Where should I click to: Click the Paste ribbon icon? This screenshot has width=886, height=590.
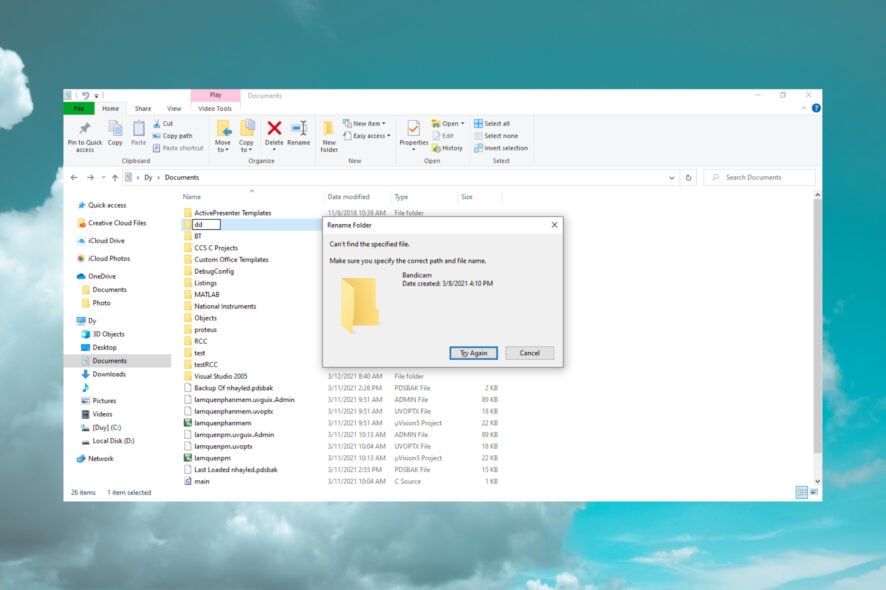[138, 129]
